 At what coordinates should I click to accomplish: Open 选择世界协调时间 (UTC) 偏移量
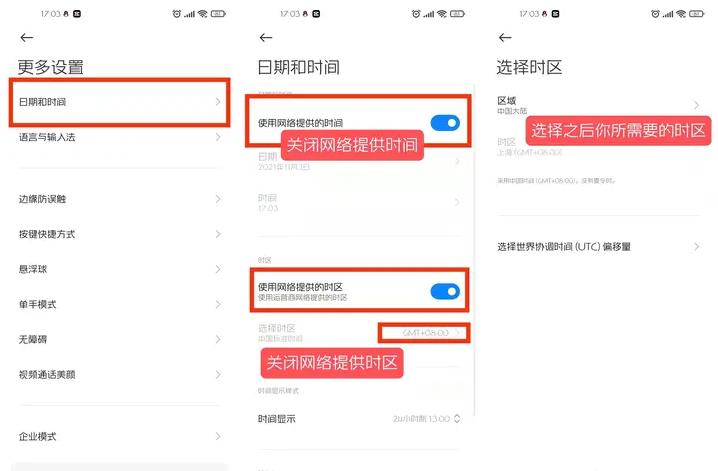point(599,247)
